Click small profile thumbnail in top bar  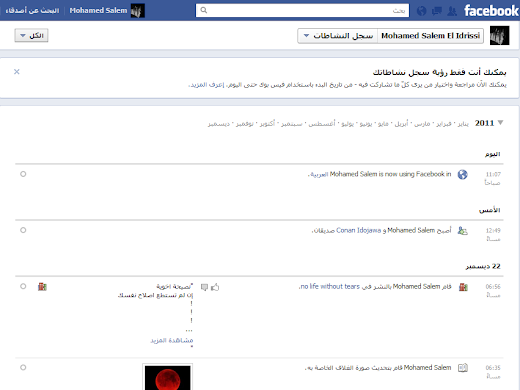(x=137, y=11)
